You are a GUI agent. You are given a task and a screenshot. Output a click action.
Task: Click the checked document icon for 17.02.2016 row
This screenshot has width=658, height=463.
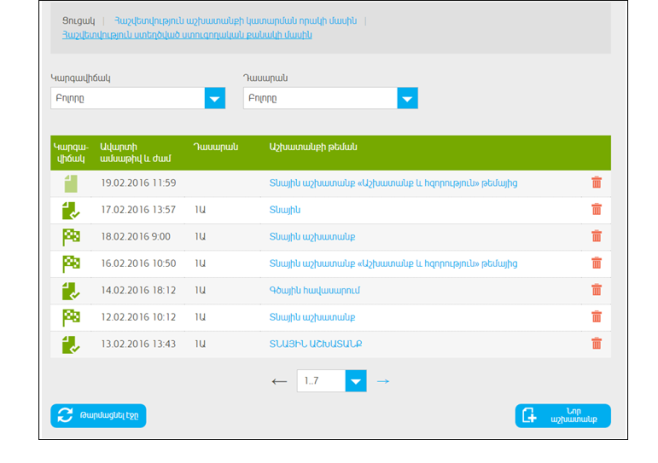pyautogui.click(x=70, y=210)
